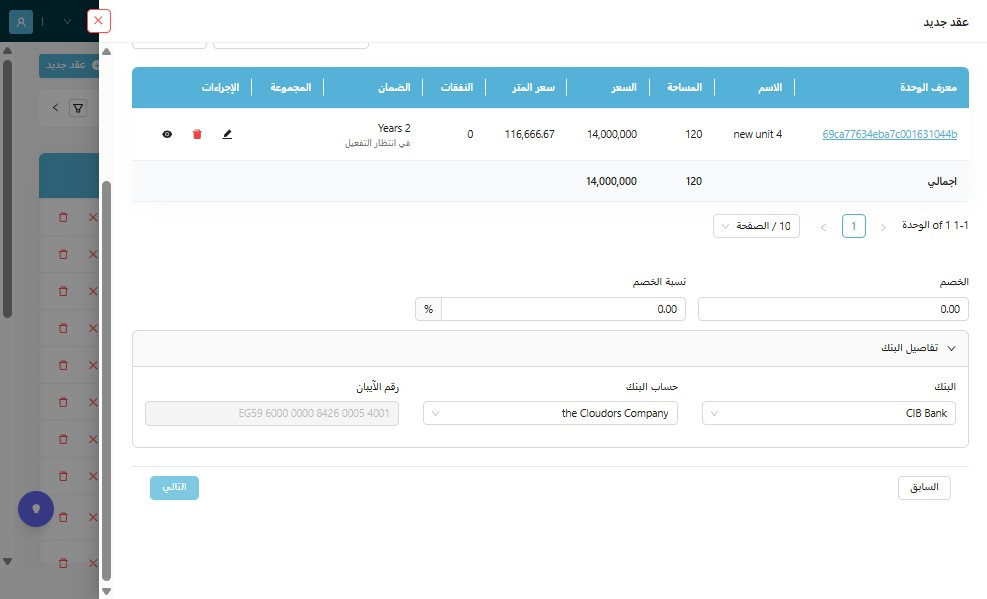The image size is (987, 599).
Task: Click the اجمالي total row label
Action: tap(942, 181)
